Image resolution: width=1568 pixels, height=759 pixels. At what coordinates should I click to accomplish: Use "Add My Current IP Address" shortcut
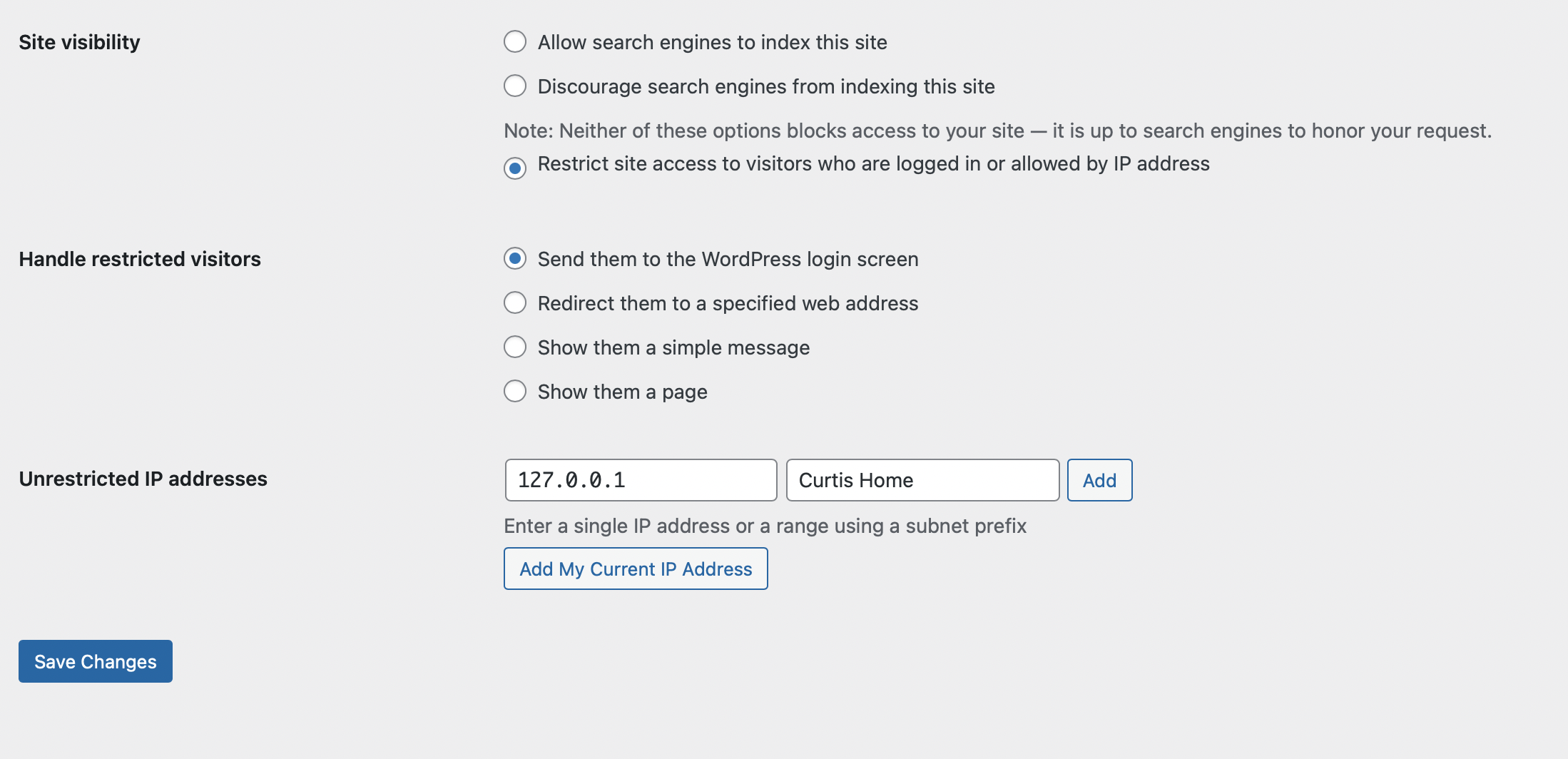635,569
